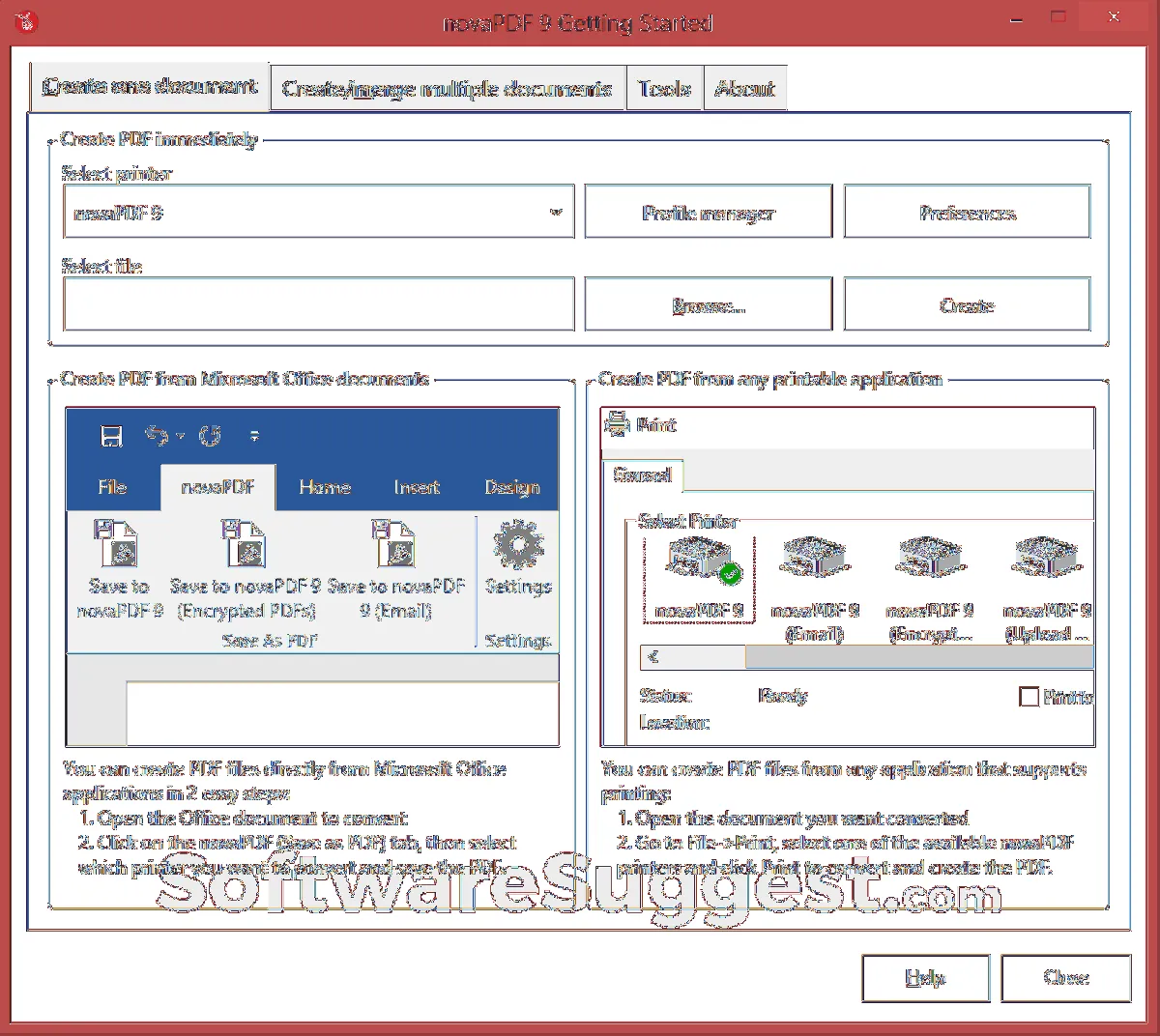
Task: Open the About tab
Action: pos(744,89)
